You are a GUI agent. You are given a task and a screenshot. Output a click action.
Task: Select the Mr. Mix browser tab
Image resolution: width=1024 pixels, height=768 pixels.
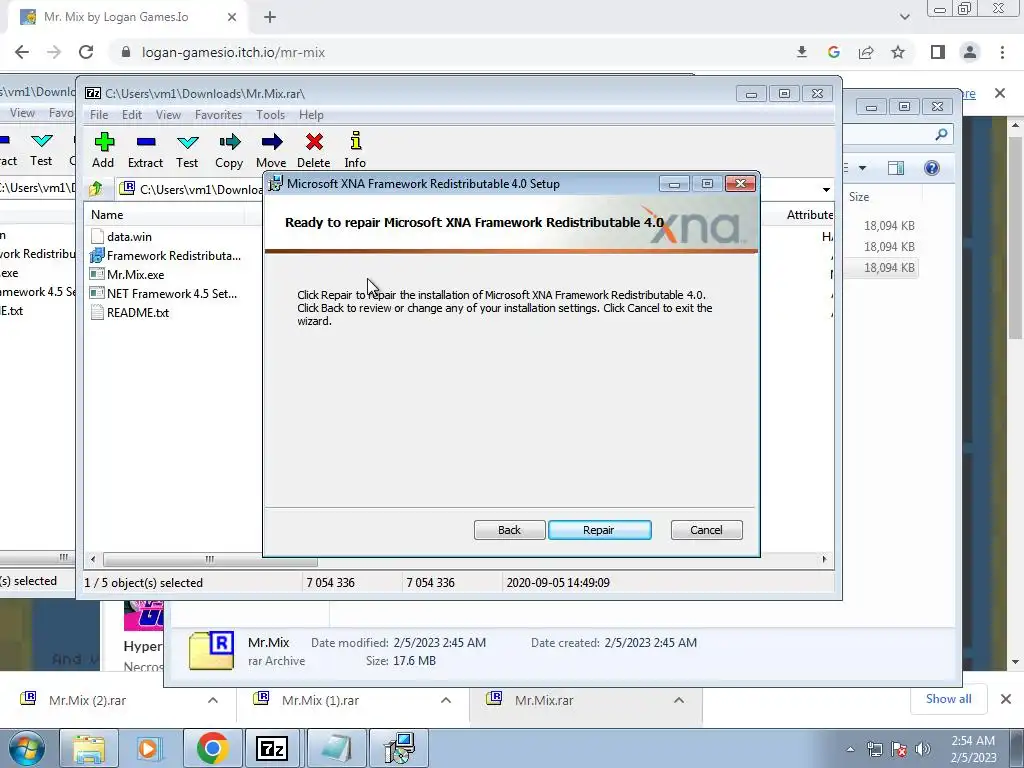tap(128, 17)
